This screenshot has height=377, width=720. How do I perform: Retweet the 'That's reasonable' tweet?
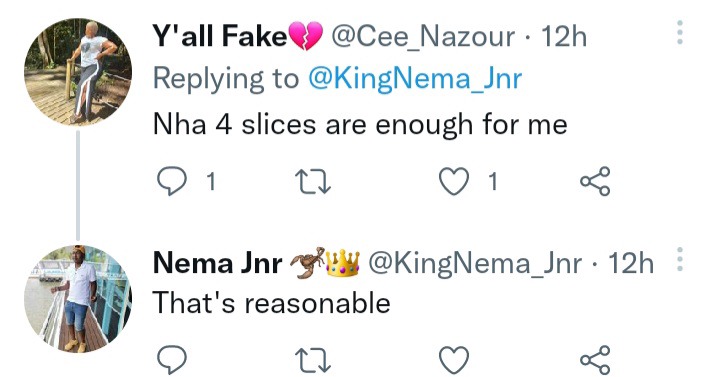[x=313, y=360]
